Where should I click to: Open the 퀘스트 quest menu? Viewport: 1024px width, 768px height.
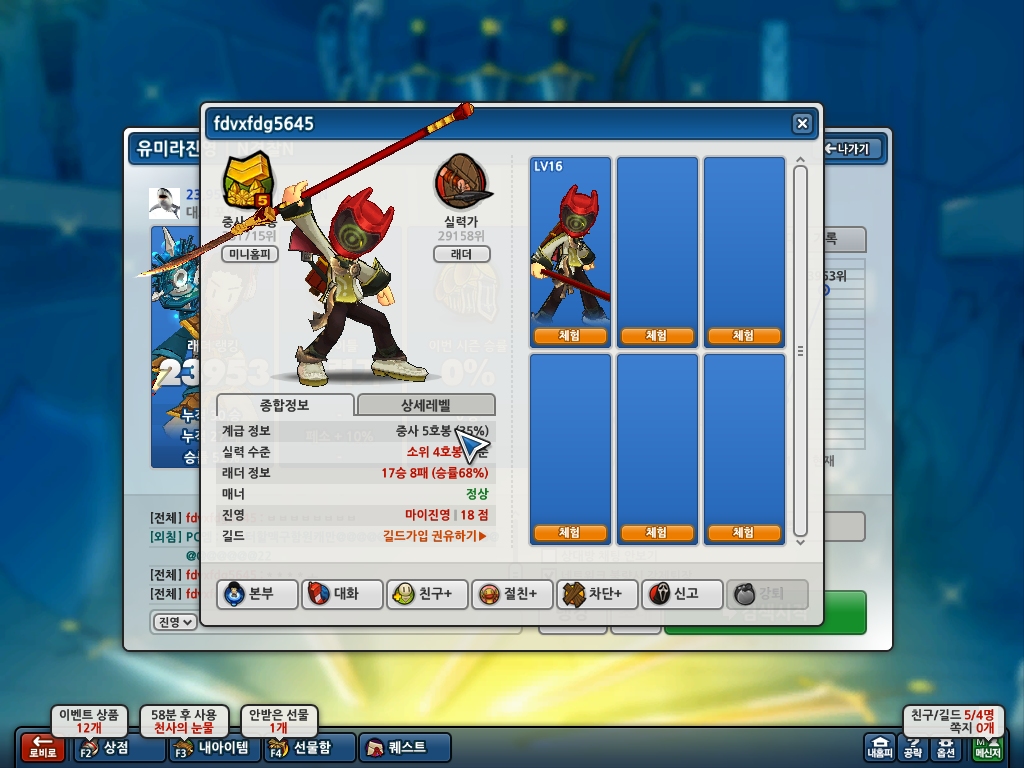(x=405, y=747)
